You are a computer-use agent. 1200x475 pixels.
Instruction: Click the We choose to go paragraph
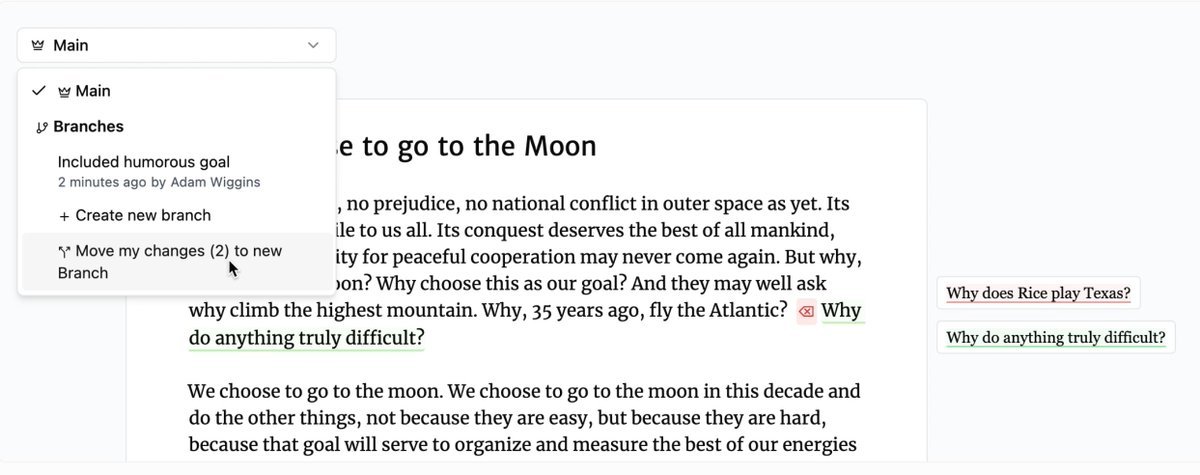point(524,418)
